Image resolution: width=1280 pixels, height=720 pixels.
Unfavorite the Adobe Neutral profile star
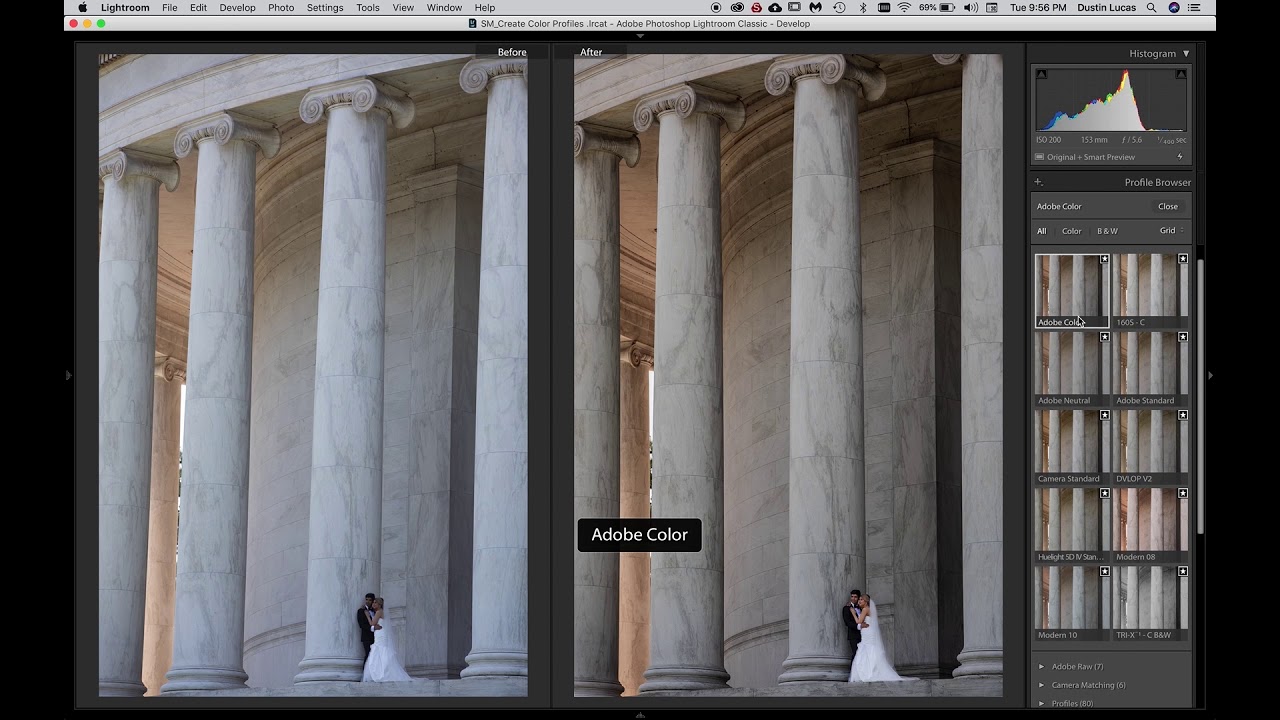tap(1105, 337)
